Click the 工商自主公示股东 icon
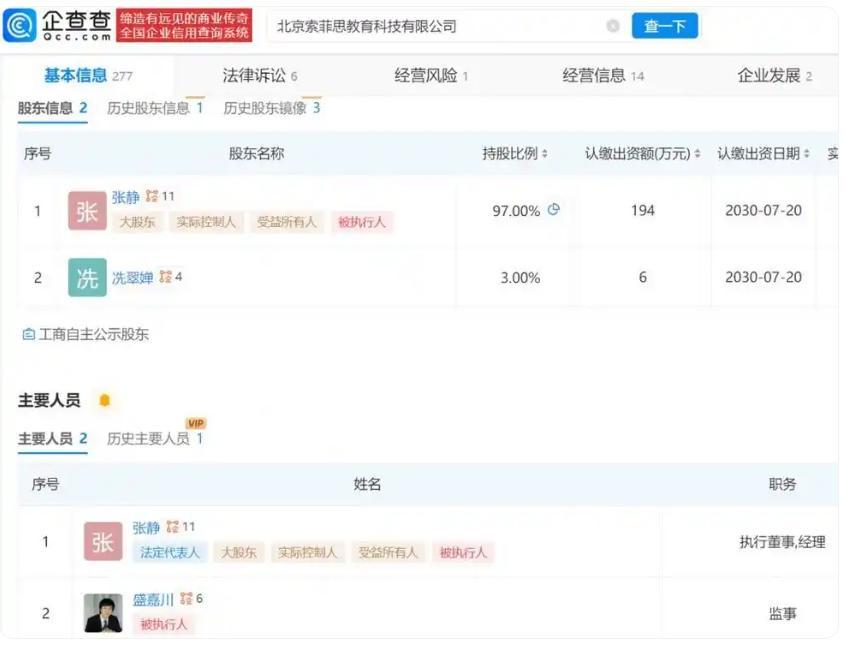The height and width of the screenshot is (648, 846). 29,335
